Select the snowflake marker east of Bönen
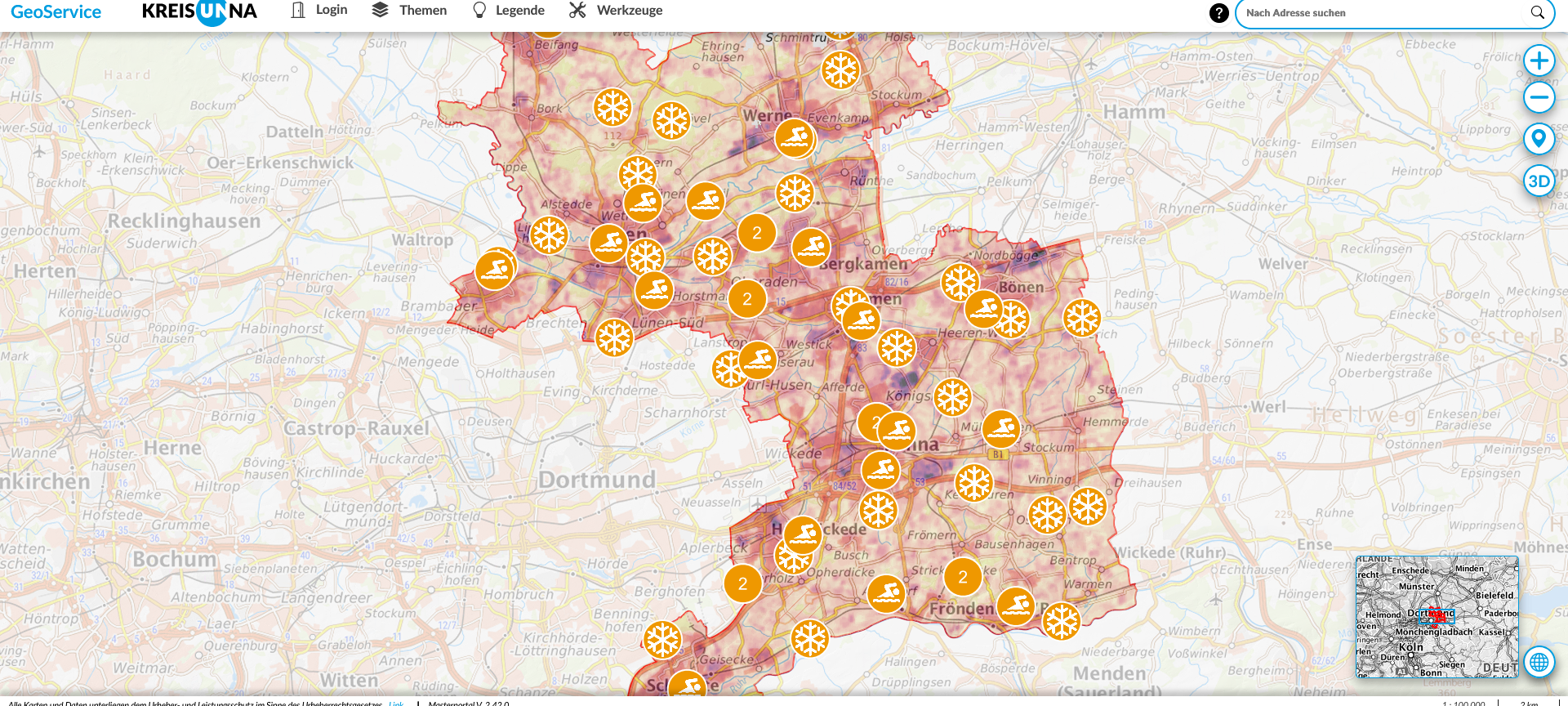The image size is (1568, 706). pyautogui.click(x=1082, y=318)
